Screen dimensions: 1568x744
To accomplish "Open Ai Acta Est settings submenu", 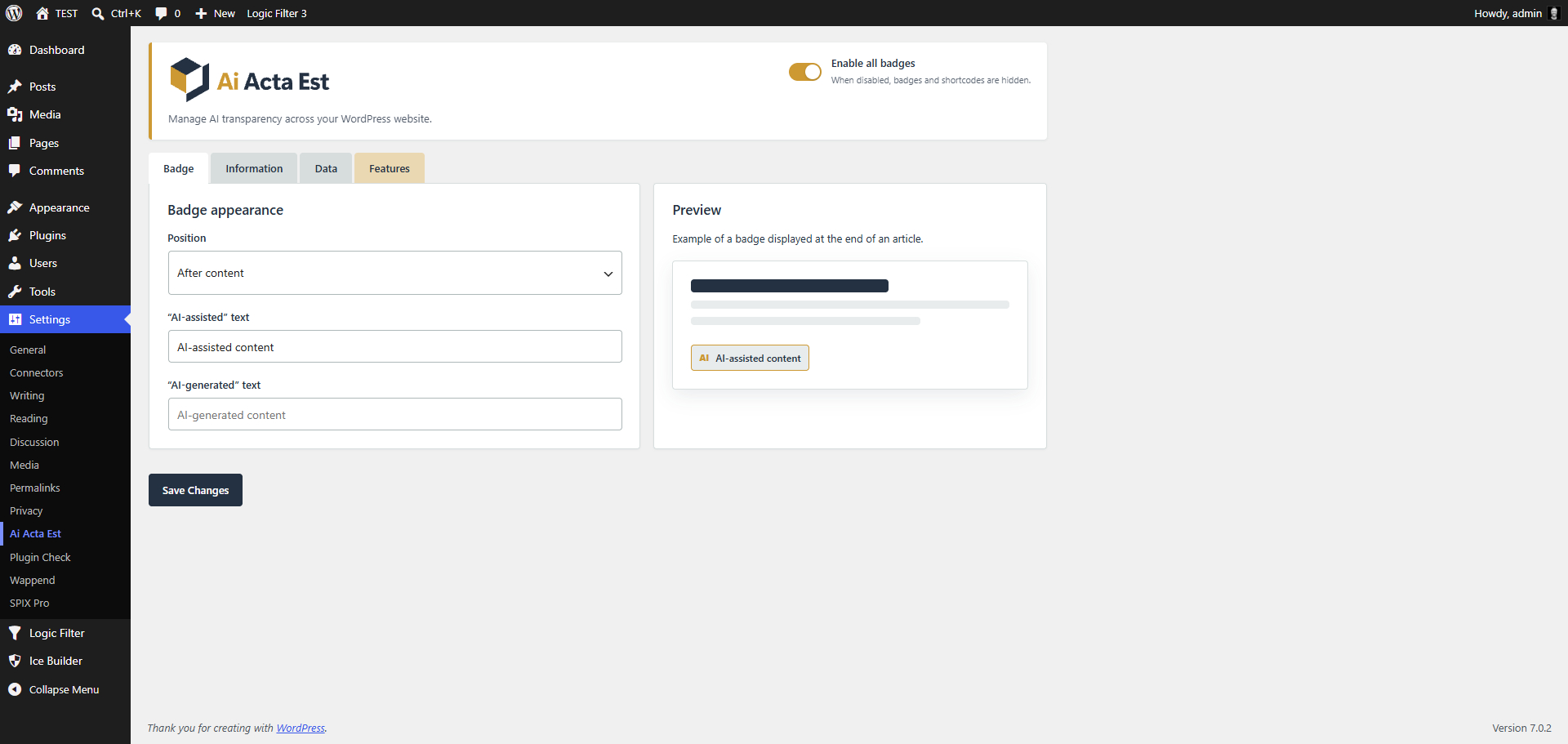I will (x=35, y=533).
